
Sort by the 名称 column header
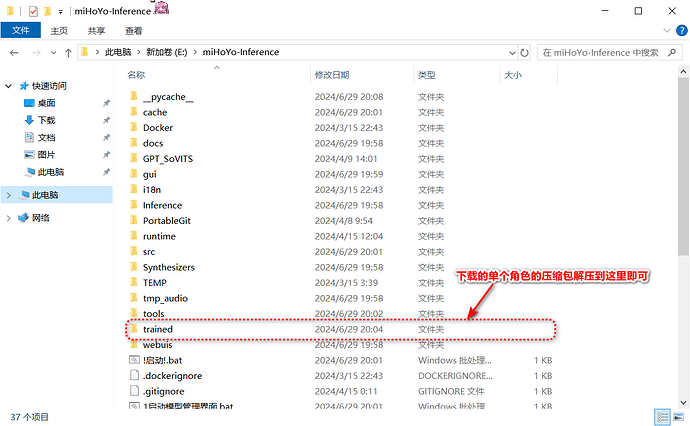[x=136, y=75]
